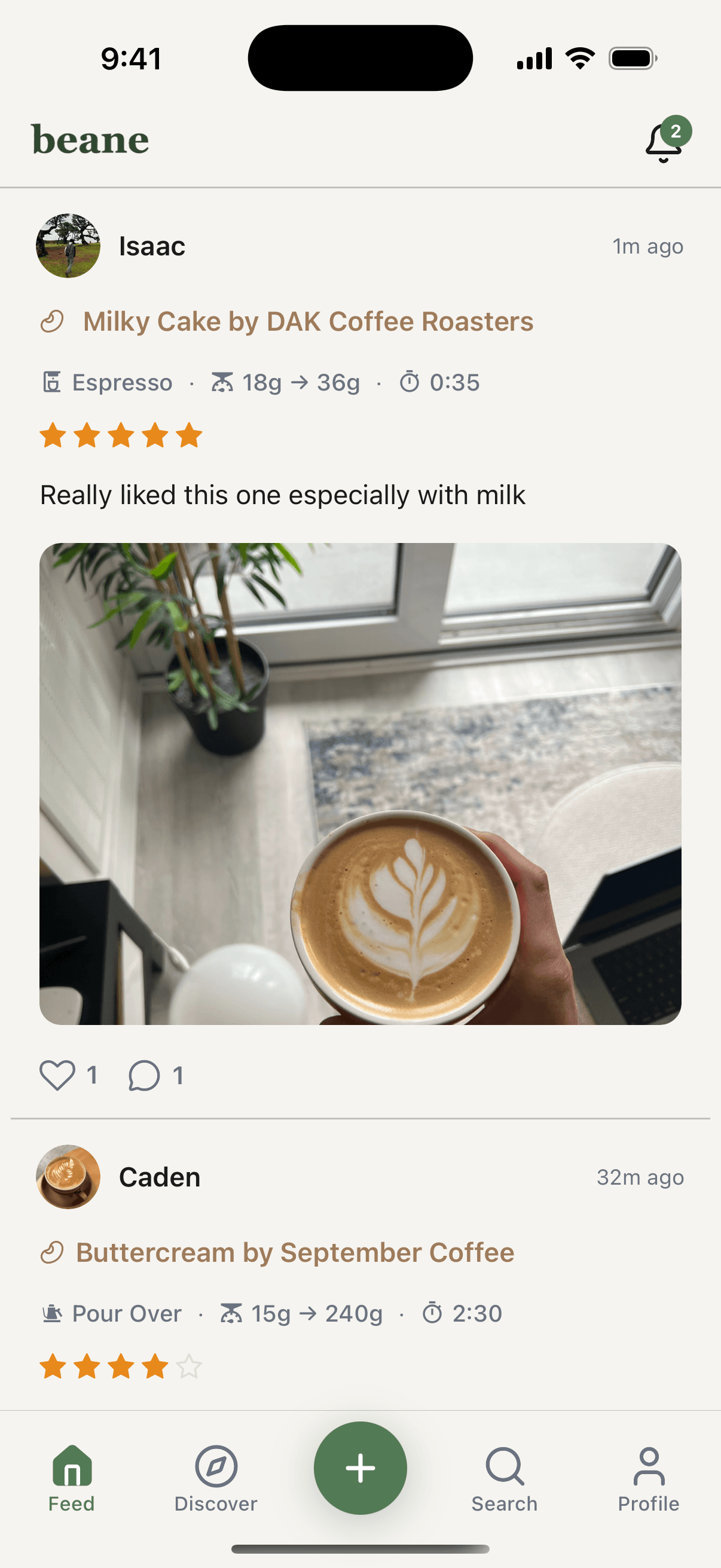This screenshot has width=721, height=1568.
Task: Tap the pour over brew icon on Caden's post
Action: coord(53,1314)
